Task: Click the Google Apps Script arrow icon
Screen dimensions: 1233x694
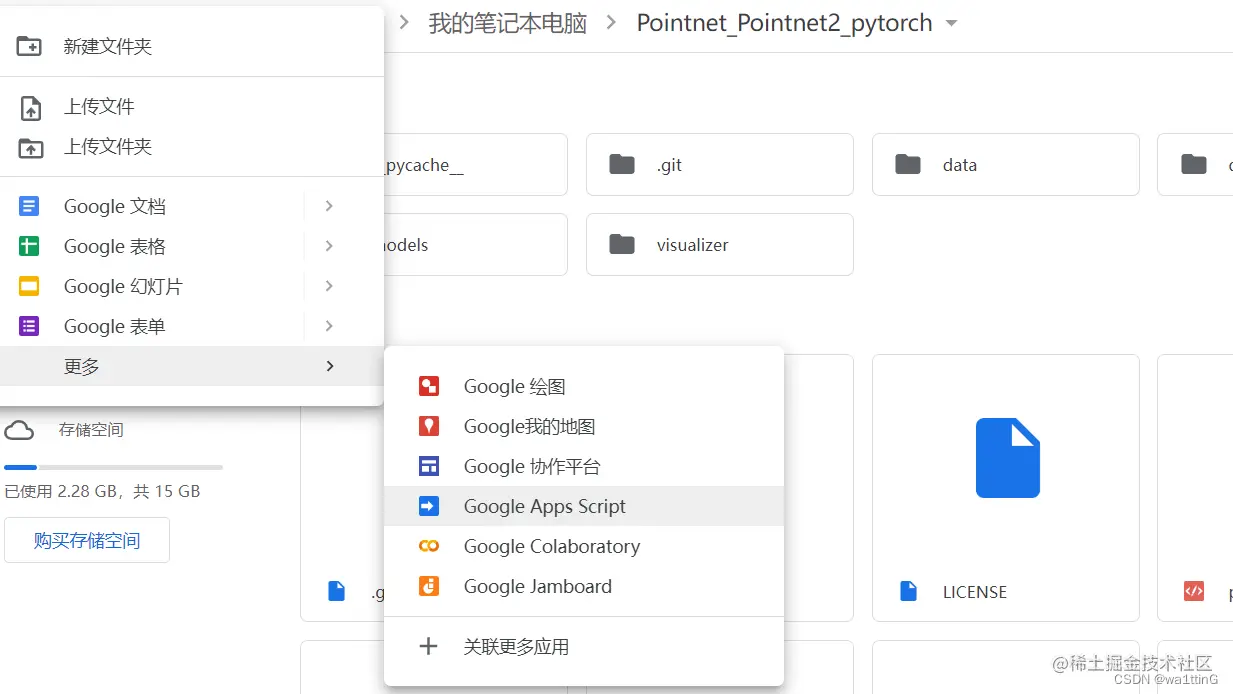Action: pos(429,507)
